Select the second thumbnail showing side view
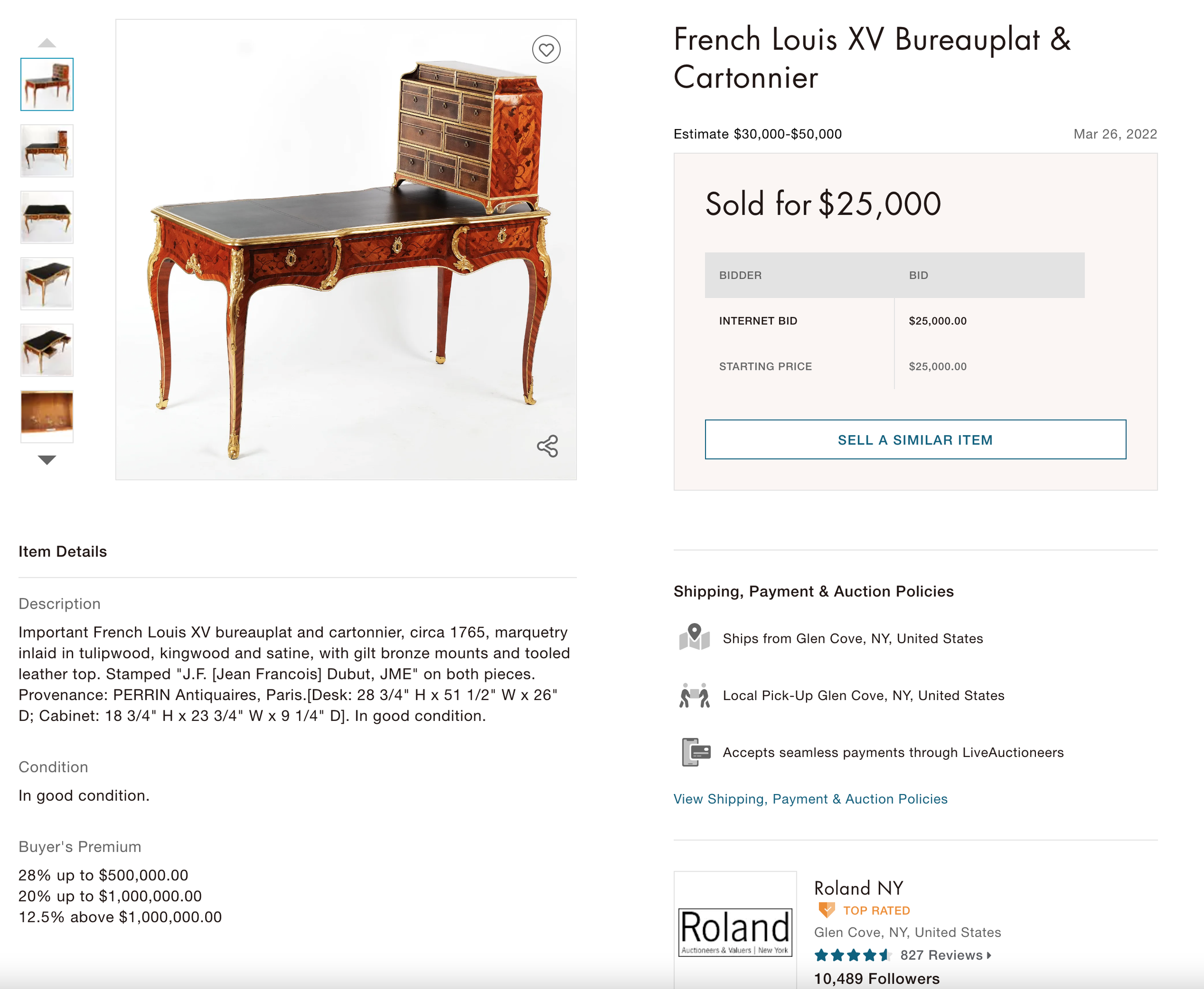This screenshot has width=1204, height=989. [47, 151]
